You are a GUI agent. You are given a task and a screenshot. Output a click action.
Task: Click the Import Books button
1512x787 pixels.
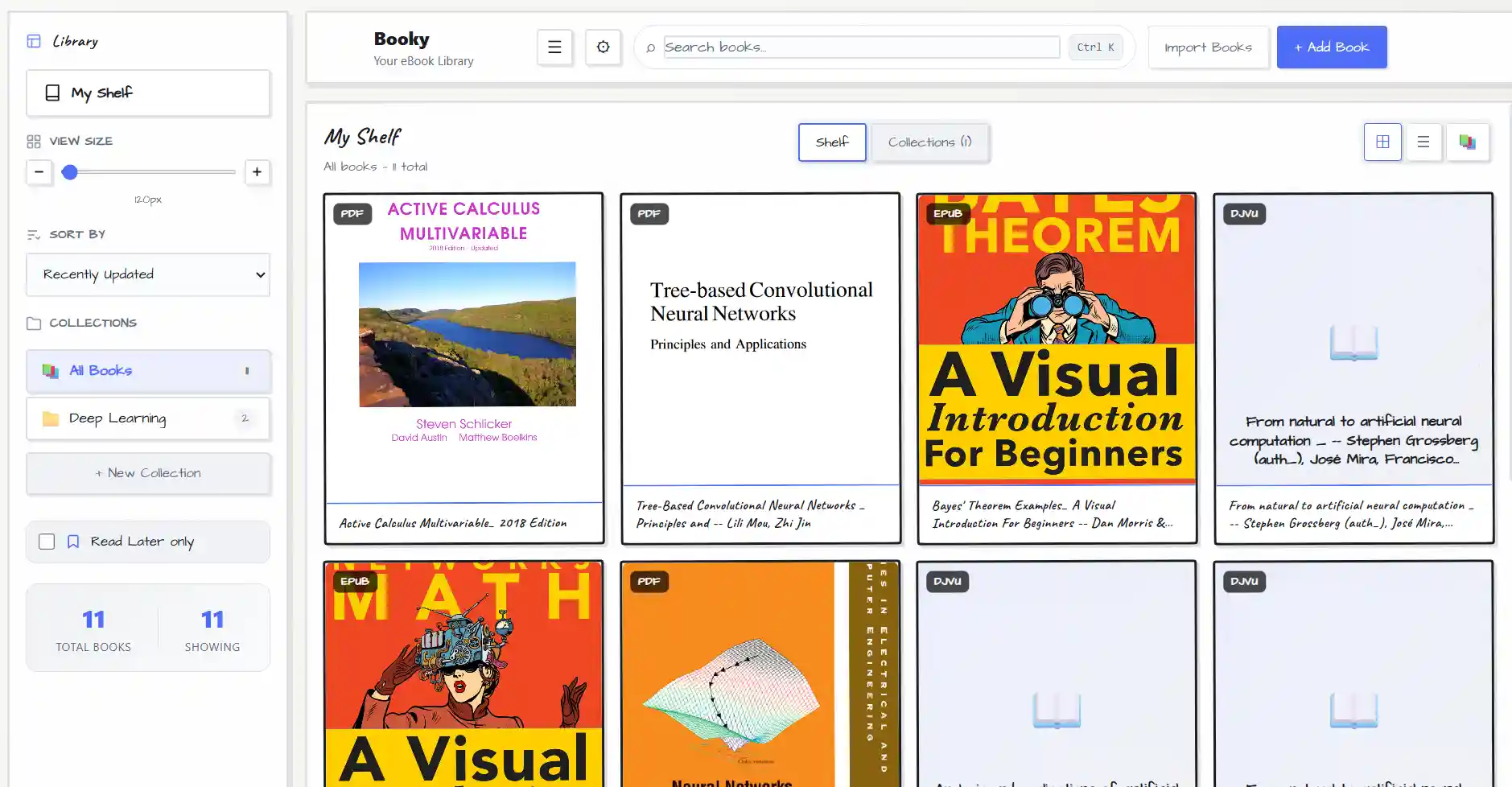coord(1208,47)
